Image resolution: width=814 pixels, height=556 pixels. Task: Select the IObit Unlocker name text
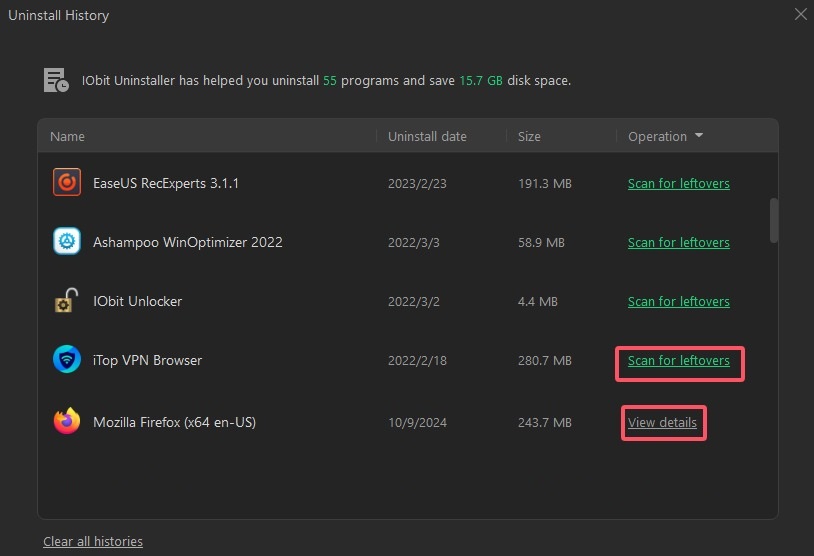138,302
